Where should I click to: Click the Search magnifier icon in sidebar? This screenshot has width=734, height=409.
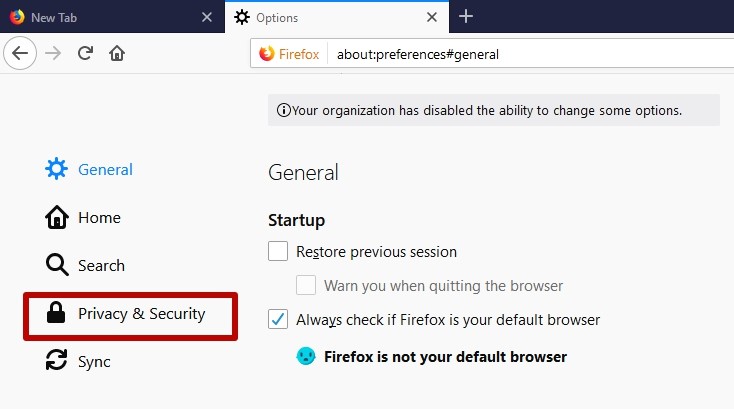[x=57, y=265]
